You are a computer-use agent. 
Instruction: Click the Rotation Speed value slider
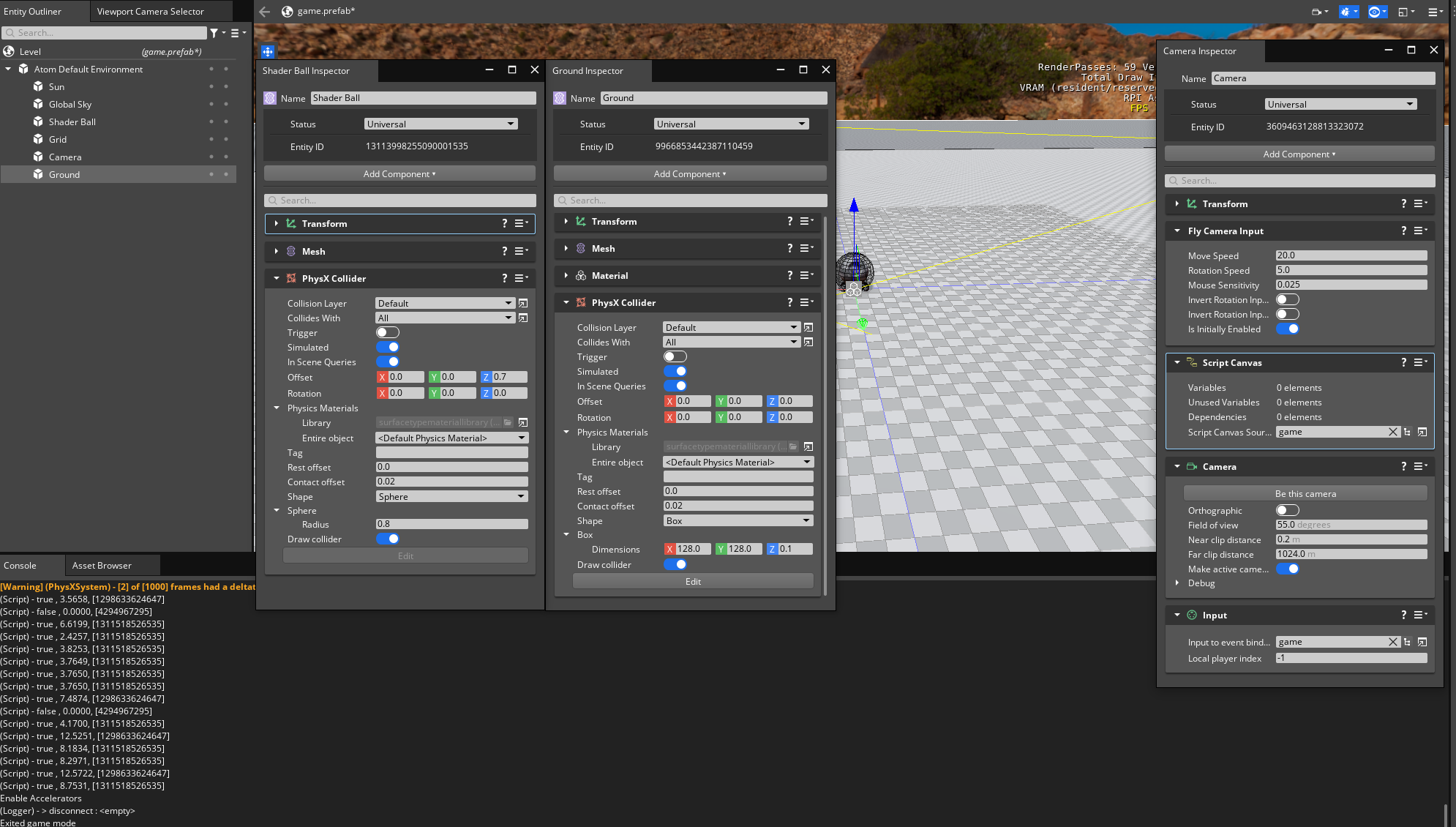(1351, 270)
